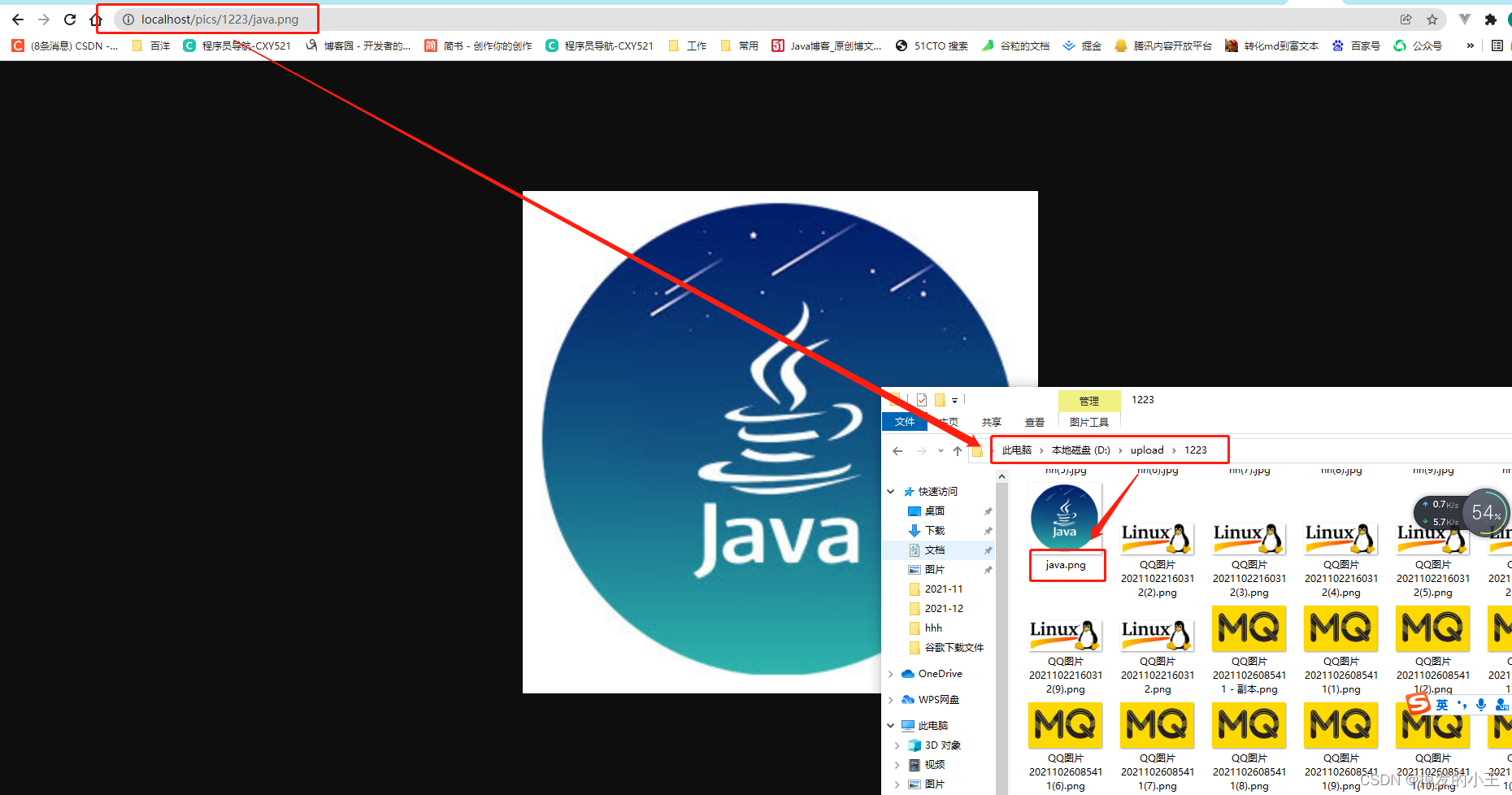Switch to the 共享 ribbon tab

point(991,422)
